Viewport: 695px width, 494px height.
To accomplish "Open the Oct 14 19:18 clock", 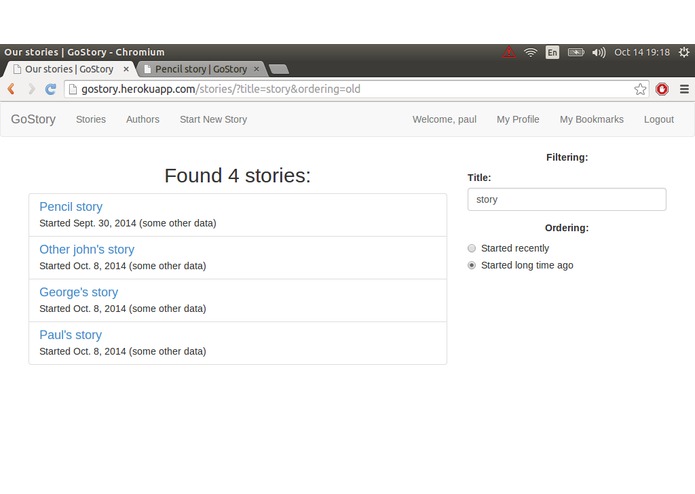I will [642, 52].
